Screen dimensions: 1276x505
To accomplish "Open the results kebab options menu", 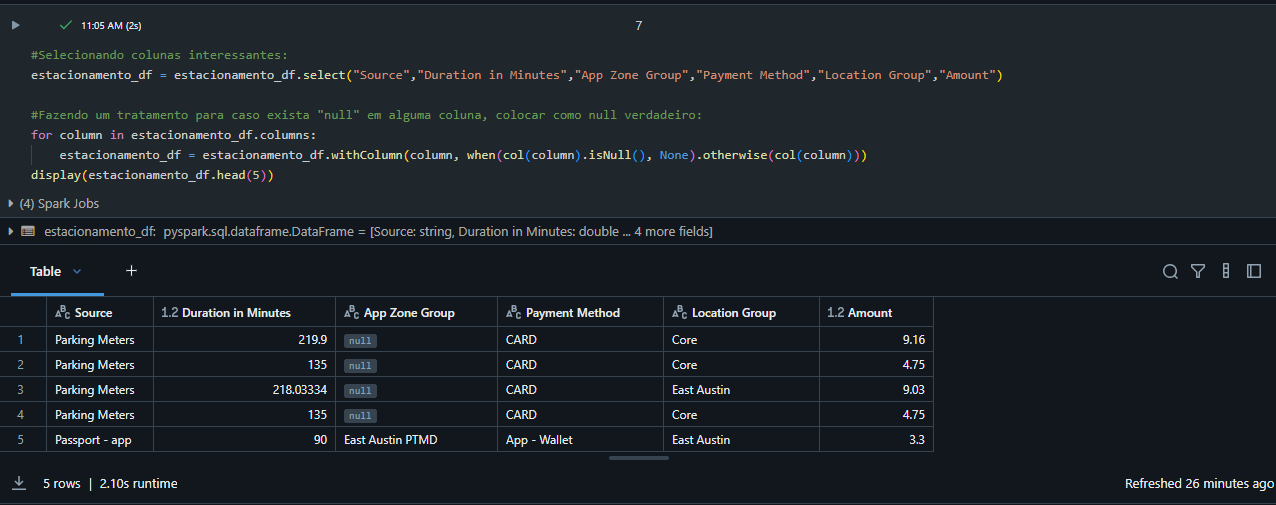I will pos(1226,271).
